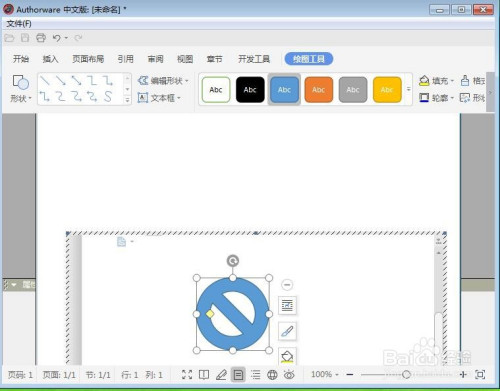This screenshot has height=391, width=500.
Task: Click the collapse minus button beside shape
Action: pyautogui.click(x=287, y=285)
